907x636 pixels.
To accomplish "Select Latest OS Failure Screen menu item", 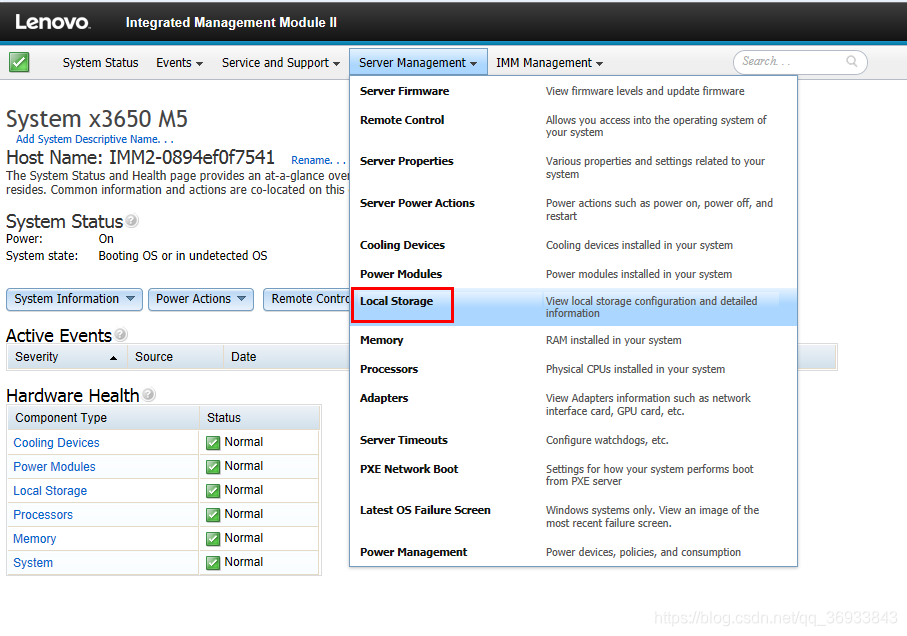I will tap(425, 510).
